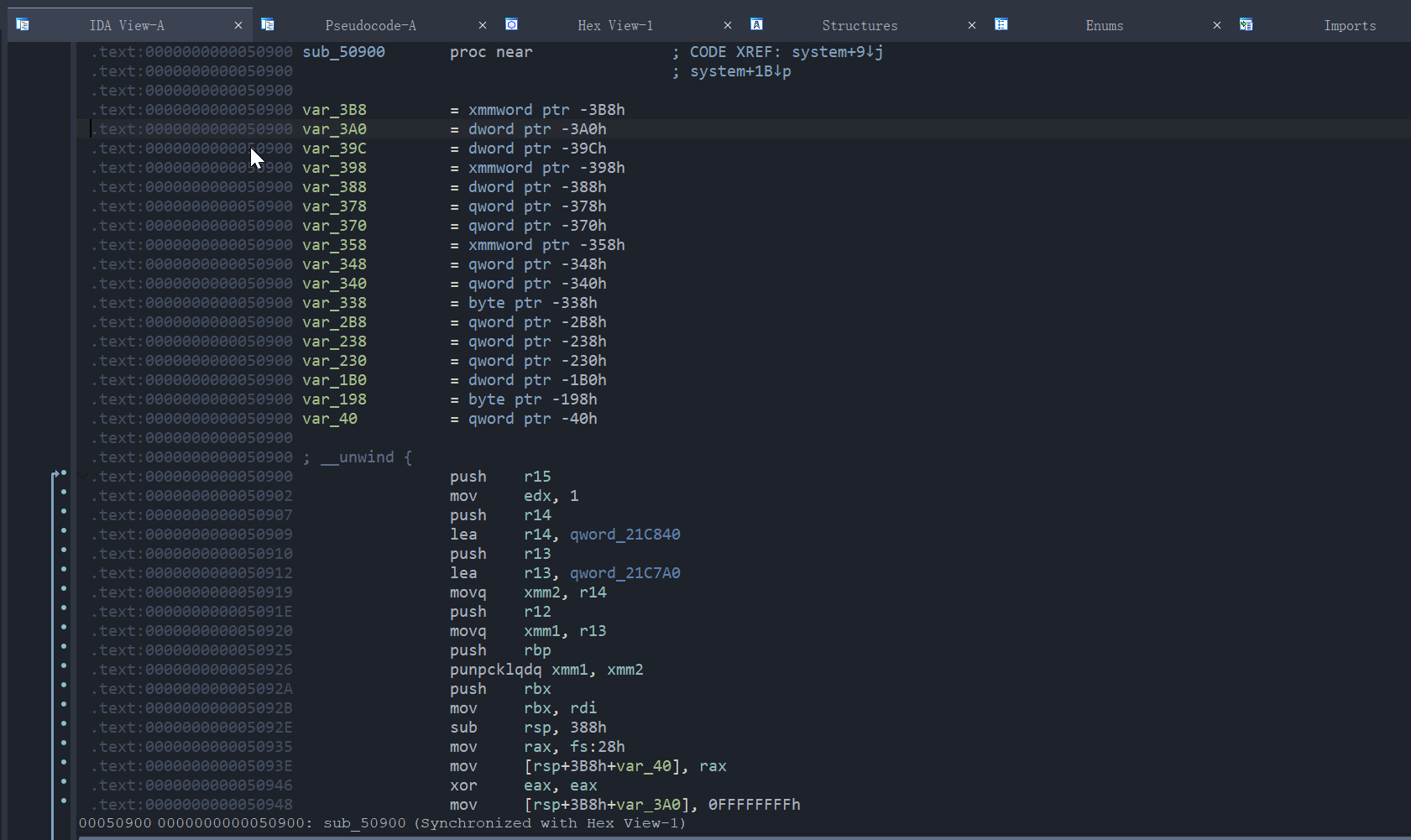Switch to the Pseudocode-A tab
The image size is (1411, 840).
point(370,25)
